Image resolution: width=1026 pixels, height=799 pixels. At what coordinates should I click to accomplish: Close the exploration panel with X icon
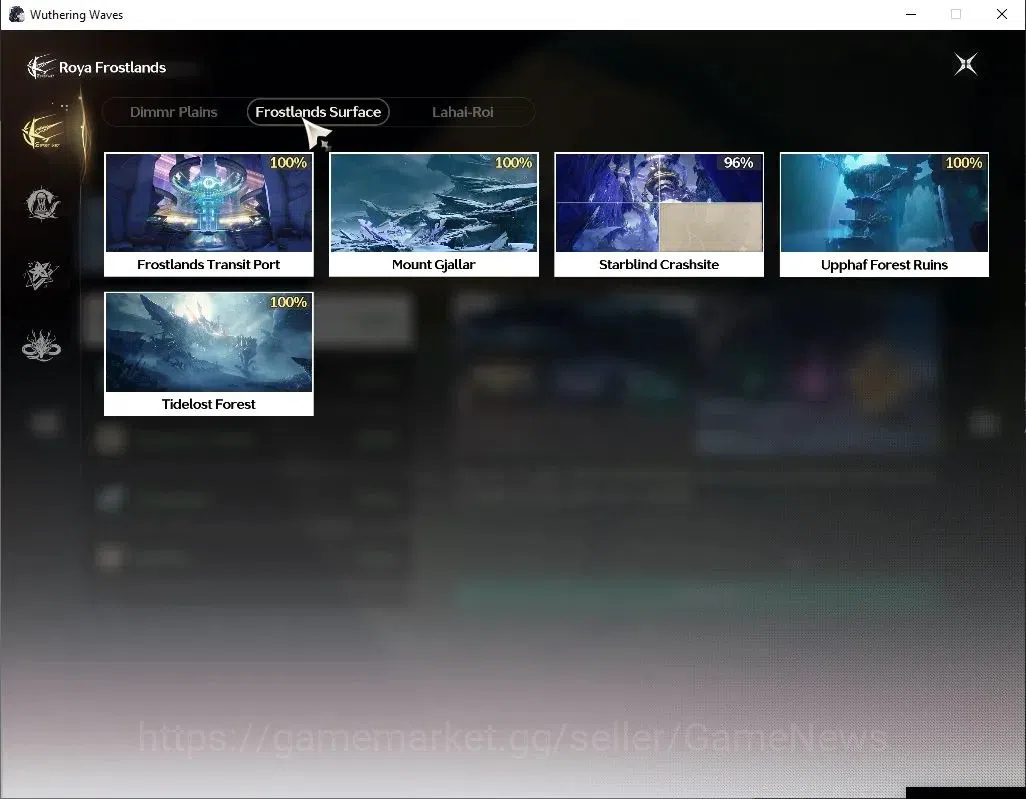(x=966, y=64)
